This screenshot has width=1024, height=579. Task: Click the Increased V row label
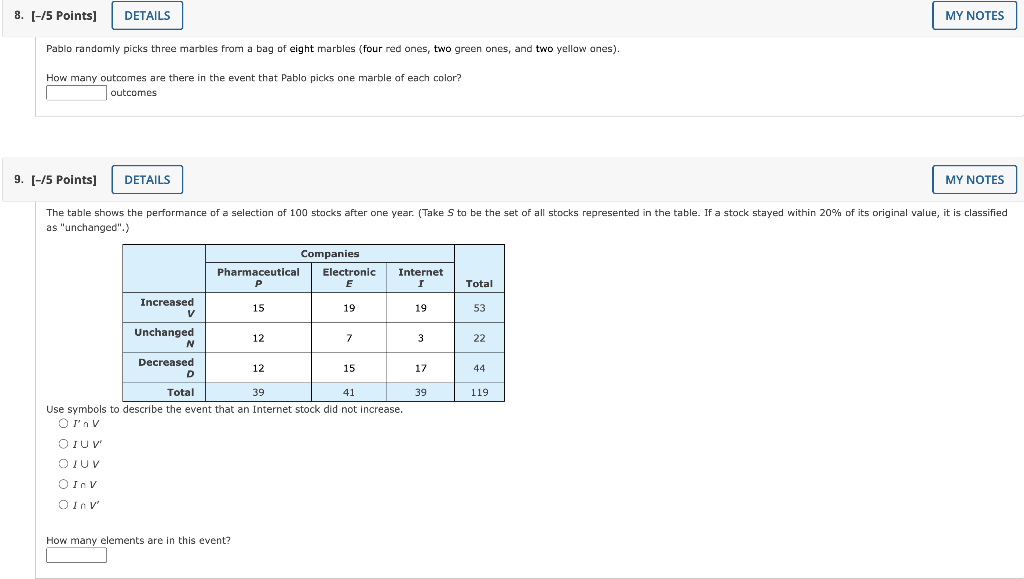[163, 307]
